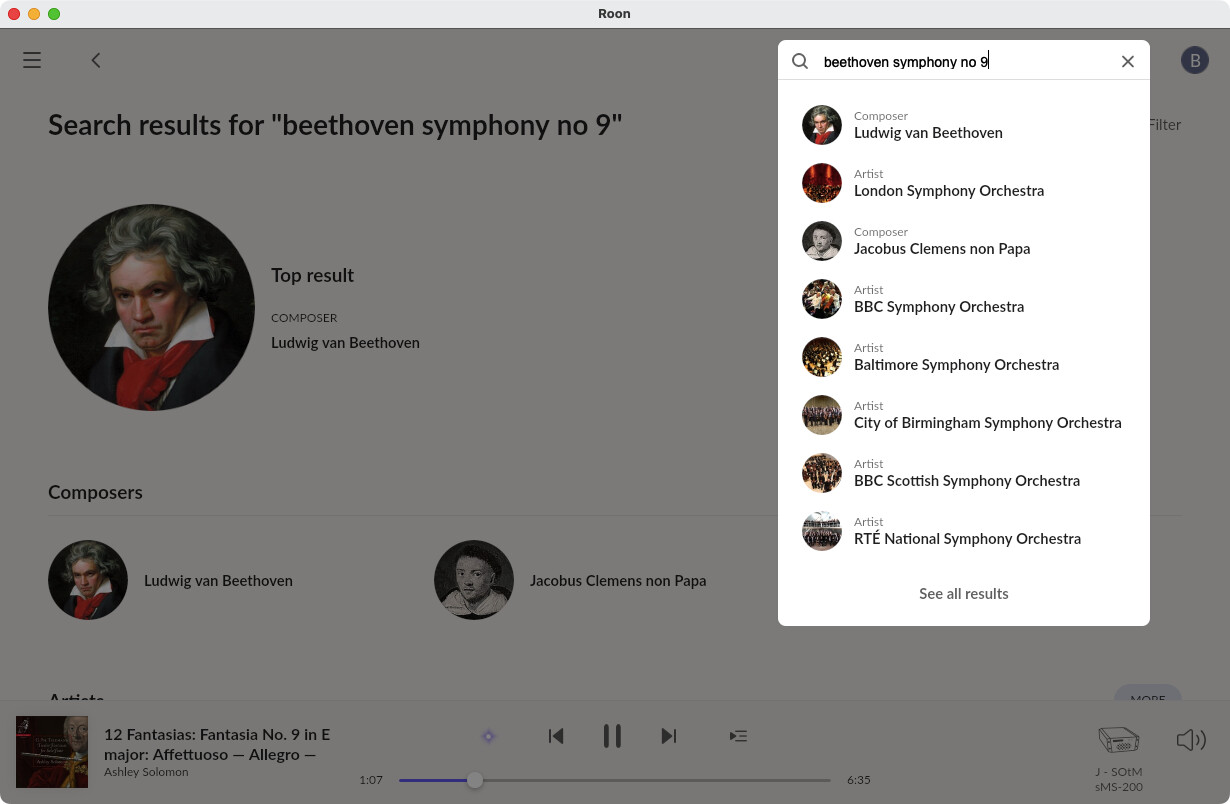Skip to the previous track

556,736
